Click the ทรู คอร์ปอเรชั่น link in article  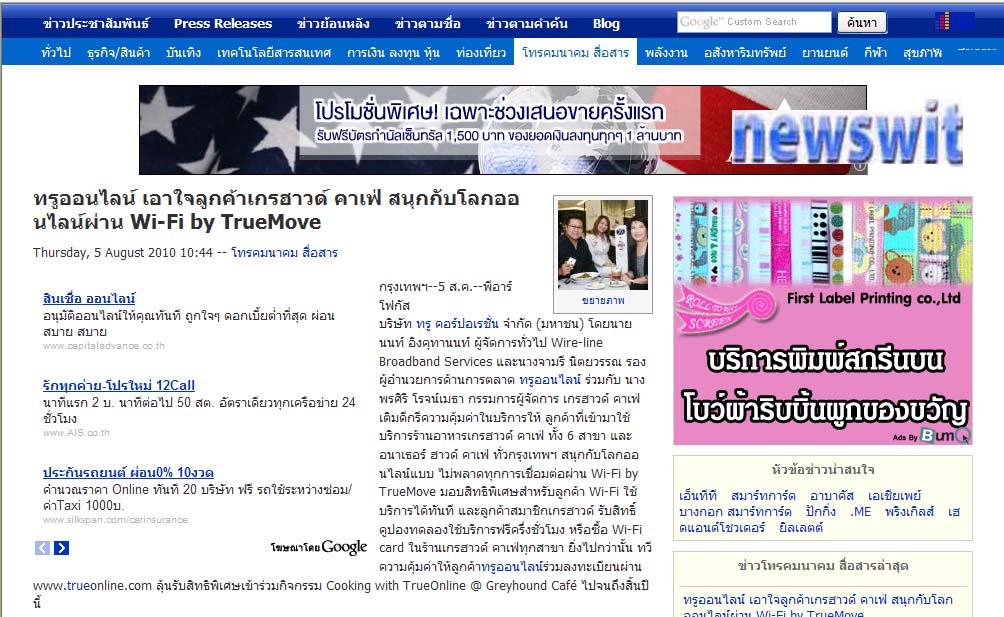point(457,324)
